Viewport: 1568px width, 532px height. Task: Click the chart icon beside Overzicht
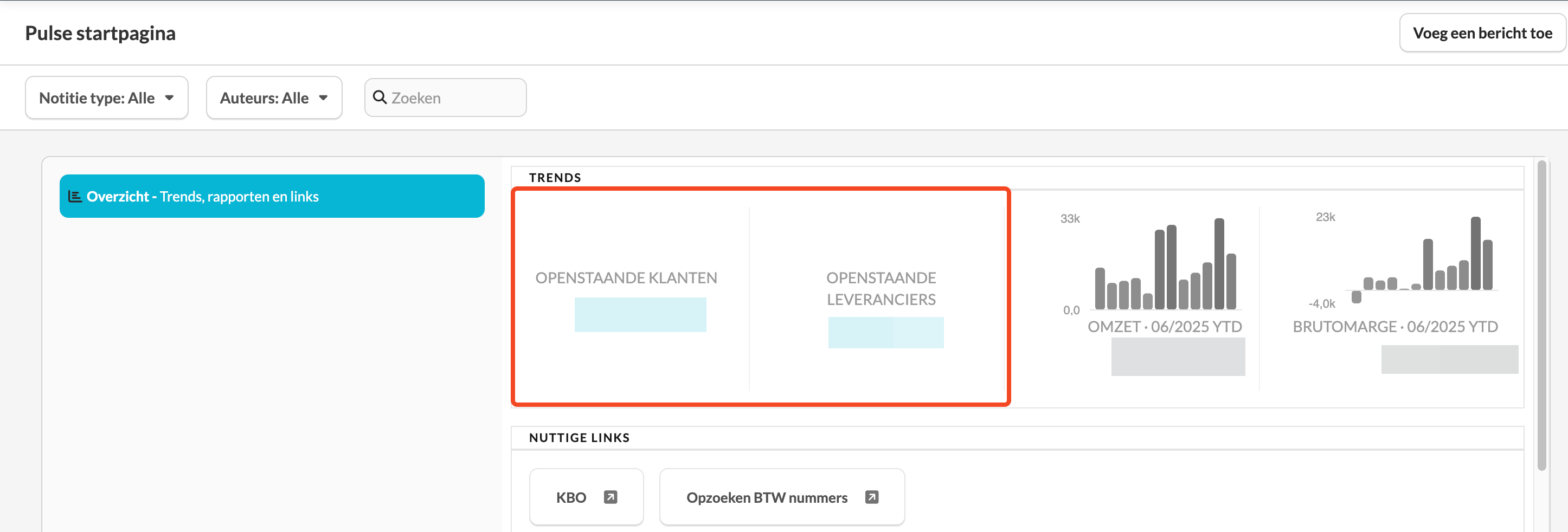click(x=75, y=196)
